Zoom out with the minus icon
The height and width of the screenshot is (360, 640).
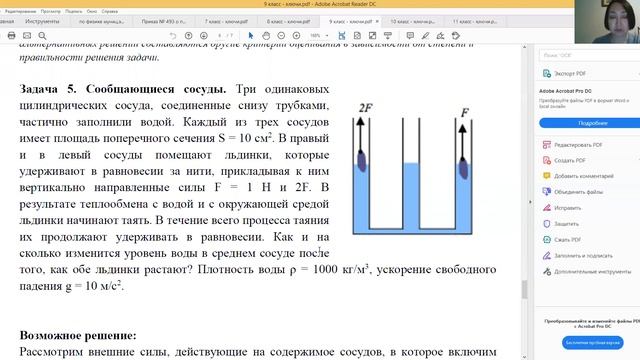click(281, 36)
